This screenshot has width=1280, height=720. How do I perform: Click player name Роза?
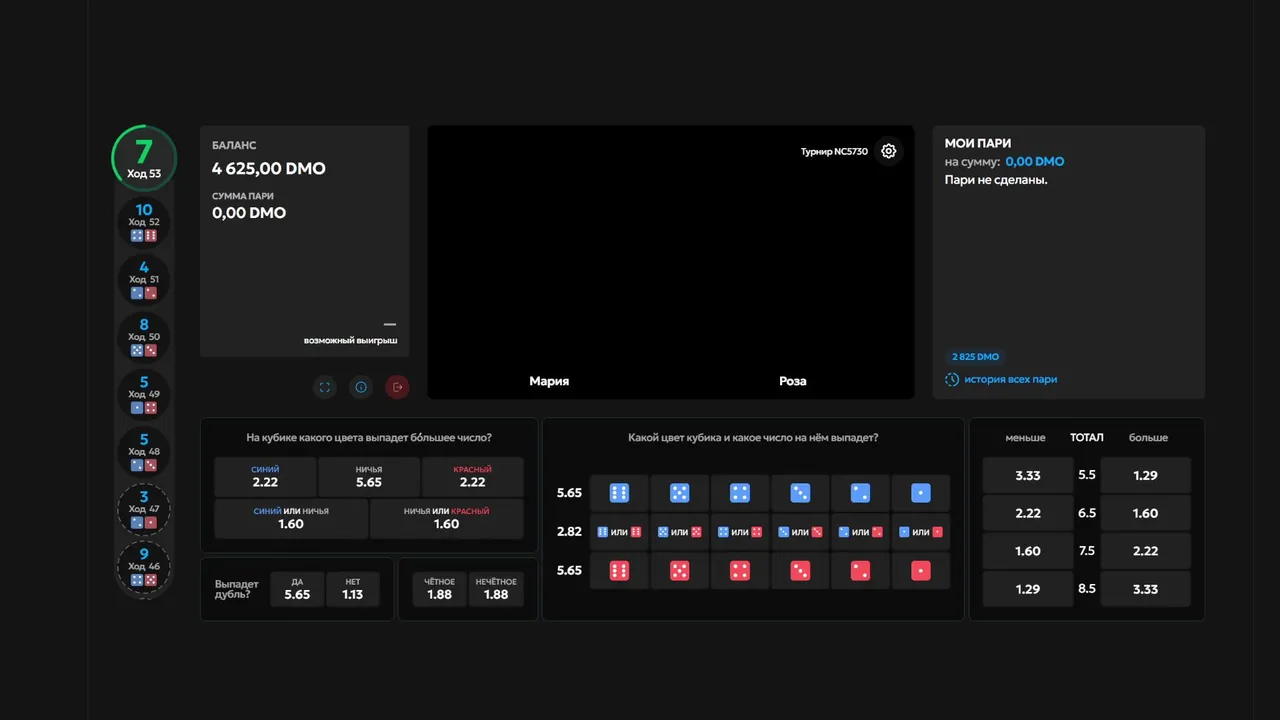click(793, 381)
